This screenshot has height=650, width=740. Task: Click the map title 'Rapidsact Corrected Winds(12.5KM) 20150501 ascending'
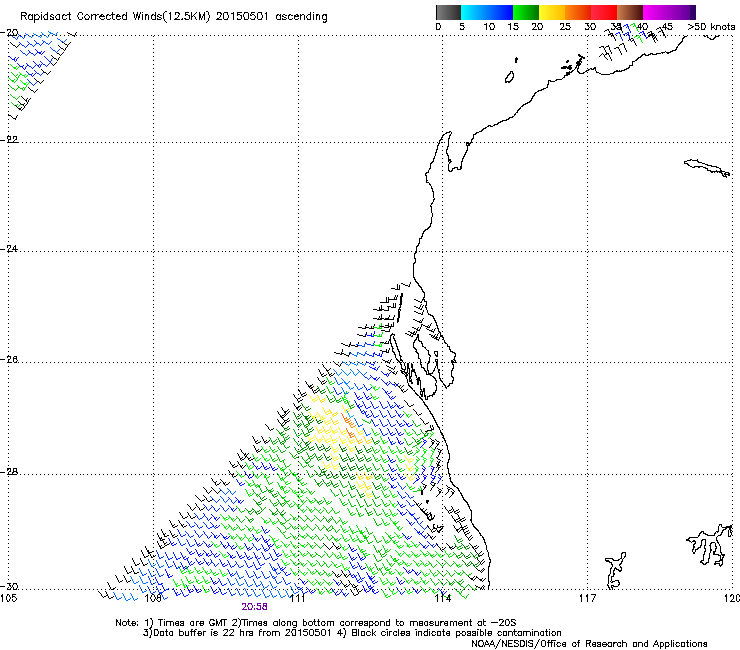coord(174,17)
